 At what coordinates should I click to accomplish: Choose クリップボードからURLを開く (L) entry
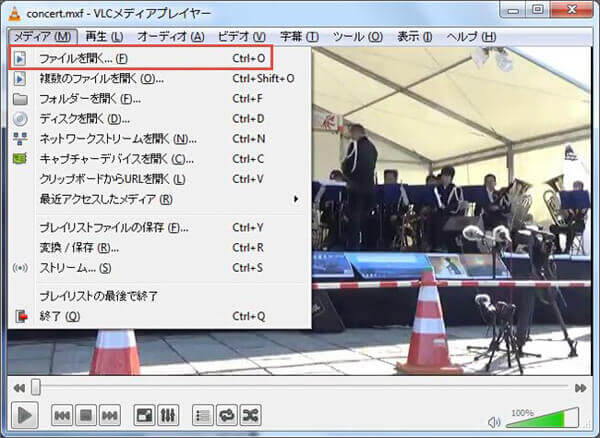coord(160,179)
